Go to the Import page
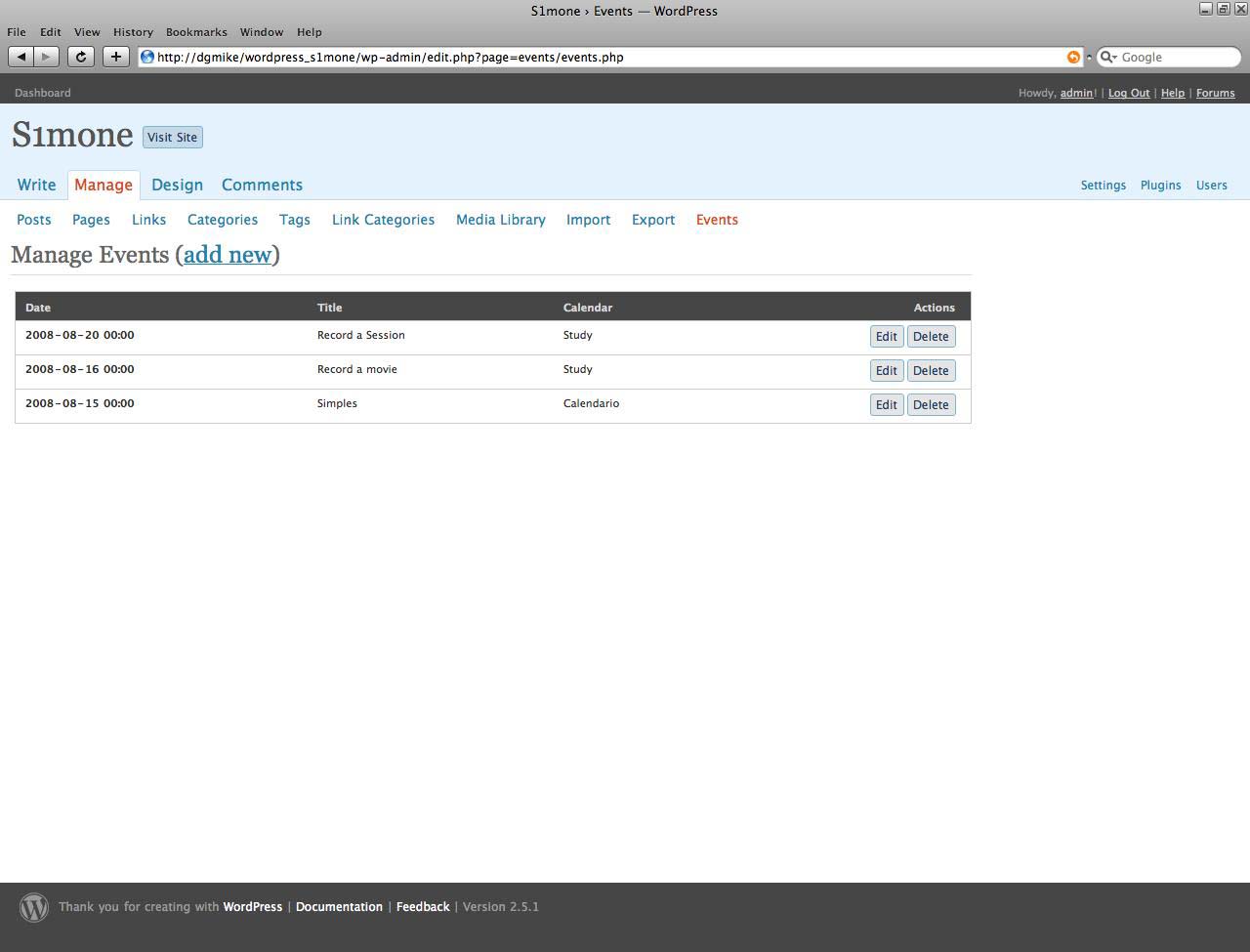This screenshot has height=952, width=1250. (x=588, y=220)
